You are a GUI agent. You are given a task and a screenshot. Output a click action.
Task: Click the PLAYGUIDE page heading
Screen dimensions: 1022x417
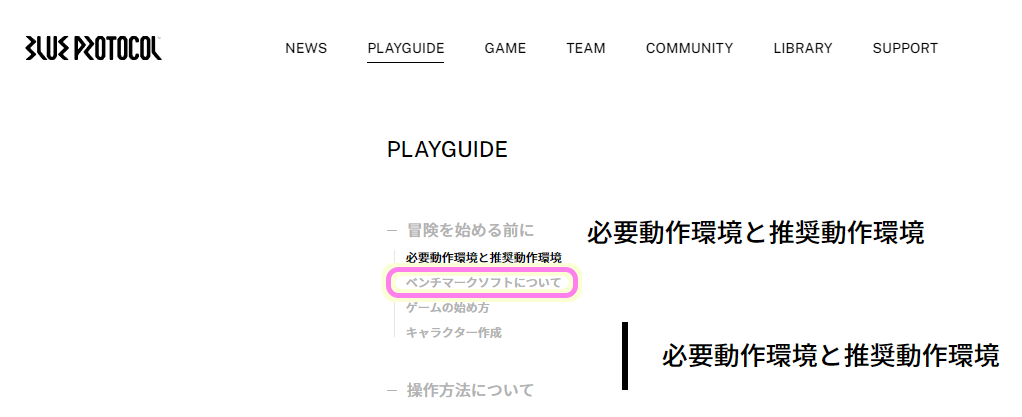tap(447, 150)
